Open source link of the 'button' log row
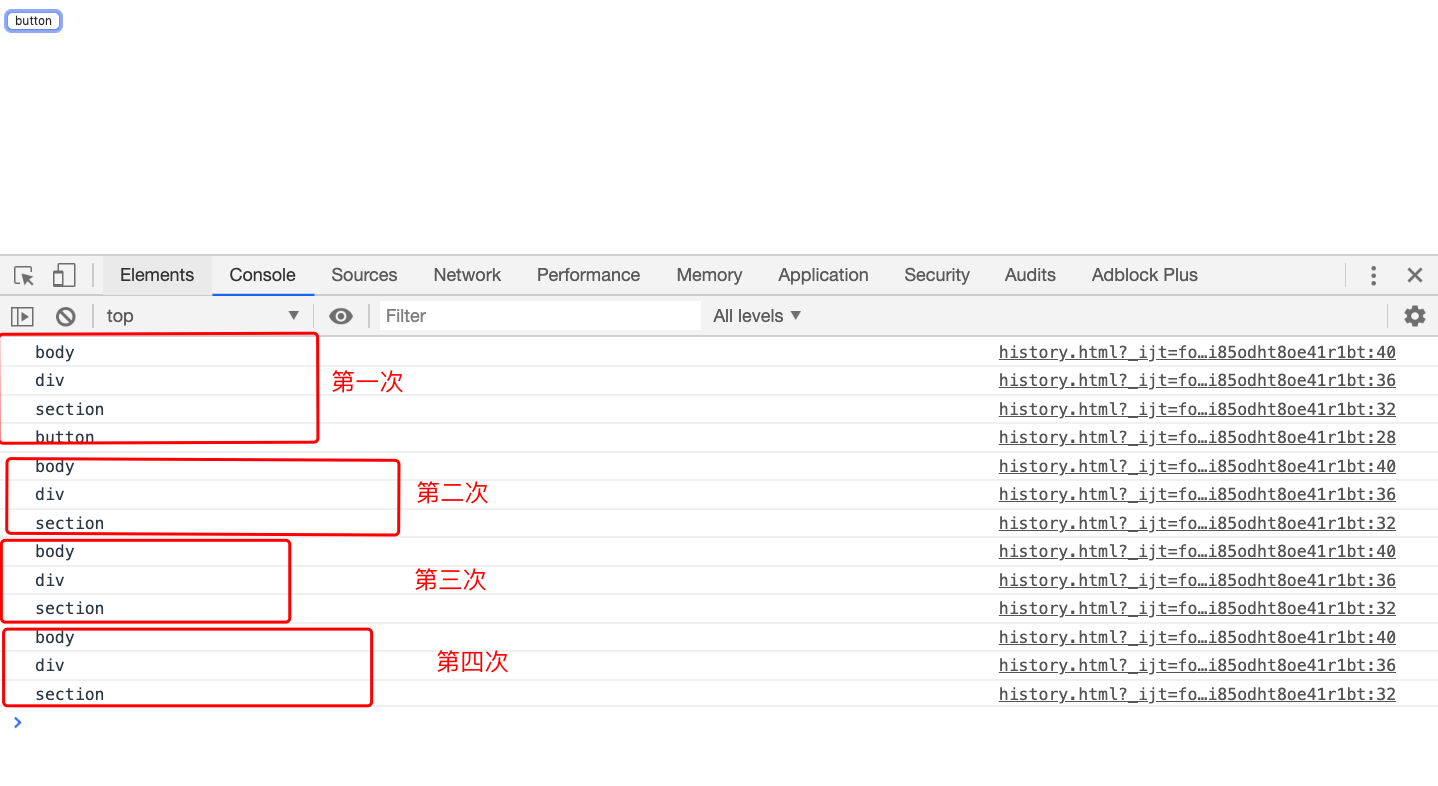Screen dimensions: 1438x786 pos(1197,437)
